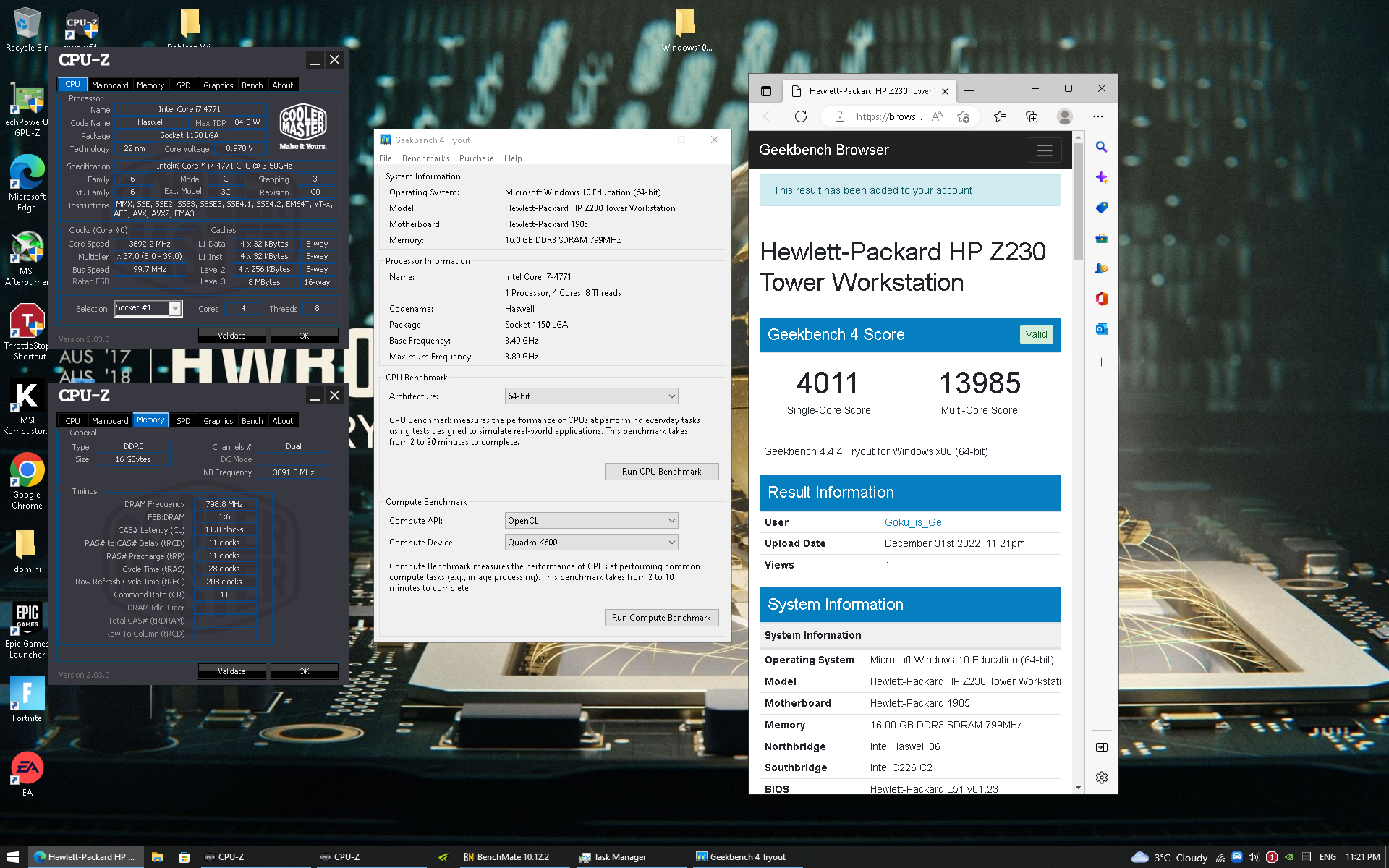Image resolution: width=1389 pixels, height=868 pixels.
Task: Launch Epic Games Launcher icon
Action: pyautogui.click(x=27, y=630)
